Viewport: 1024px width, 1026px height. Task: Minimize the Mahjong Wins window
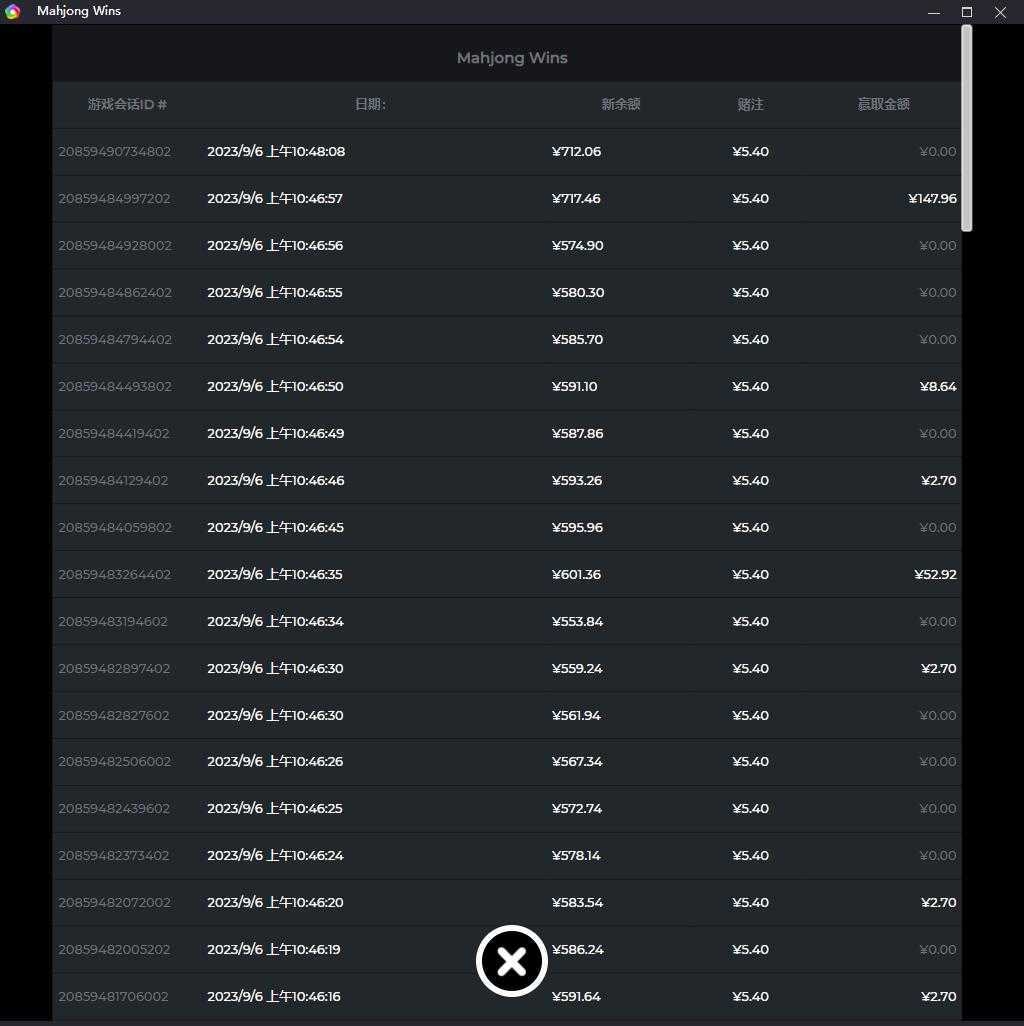tap(934, 12)
